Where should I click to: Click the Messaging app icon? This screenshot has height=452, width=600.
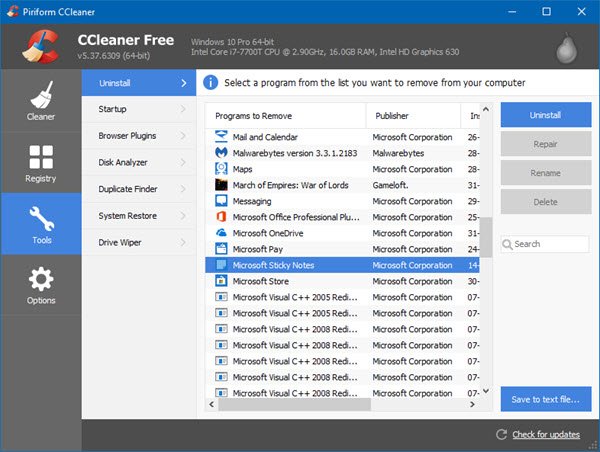221,201
